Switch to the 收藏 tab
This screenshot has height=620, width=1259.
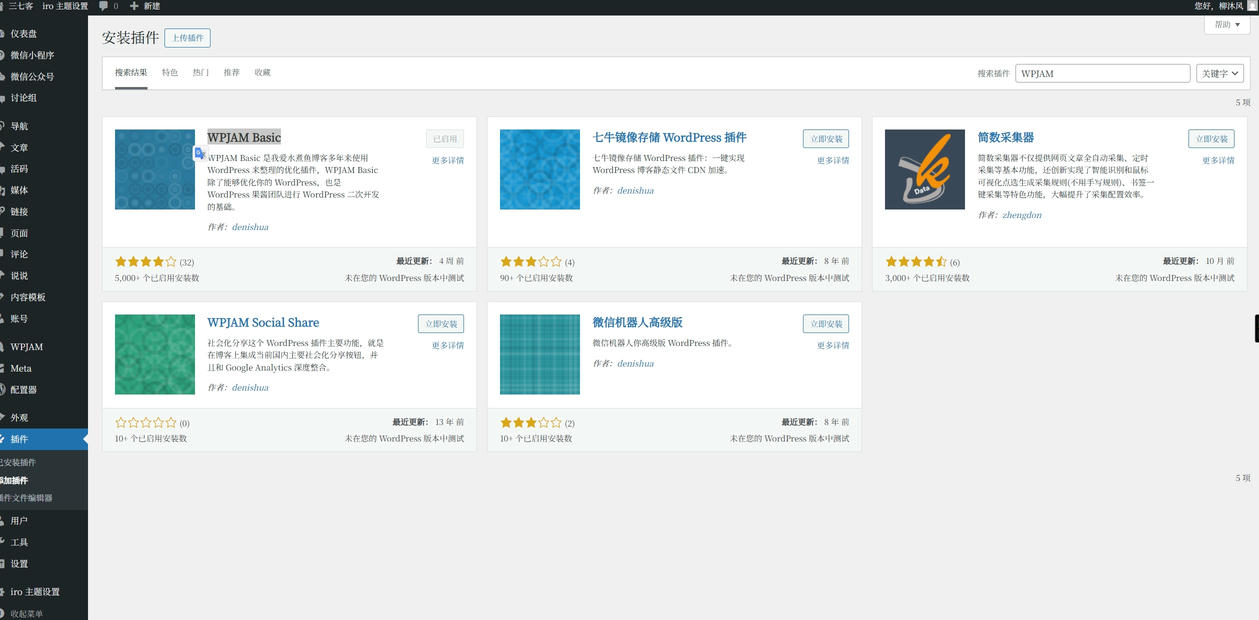[263, 73]
